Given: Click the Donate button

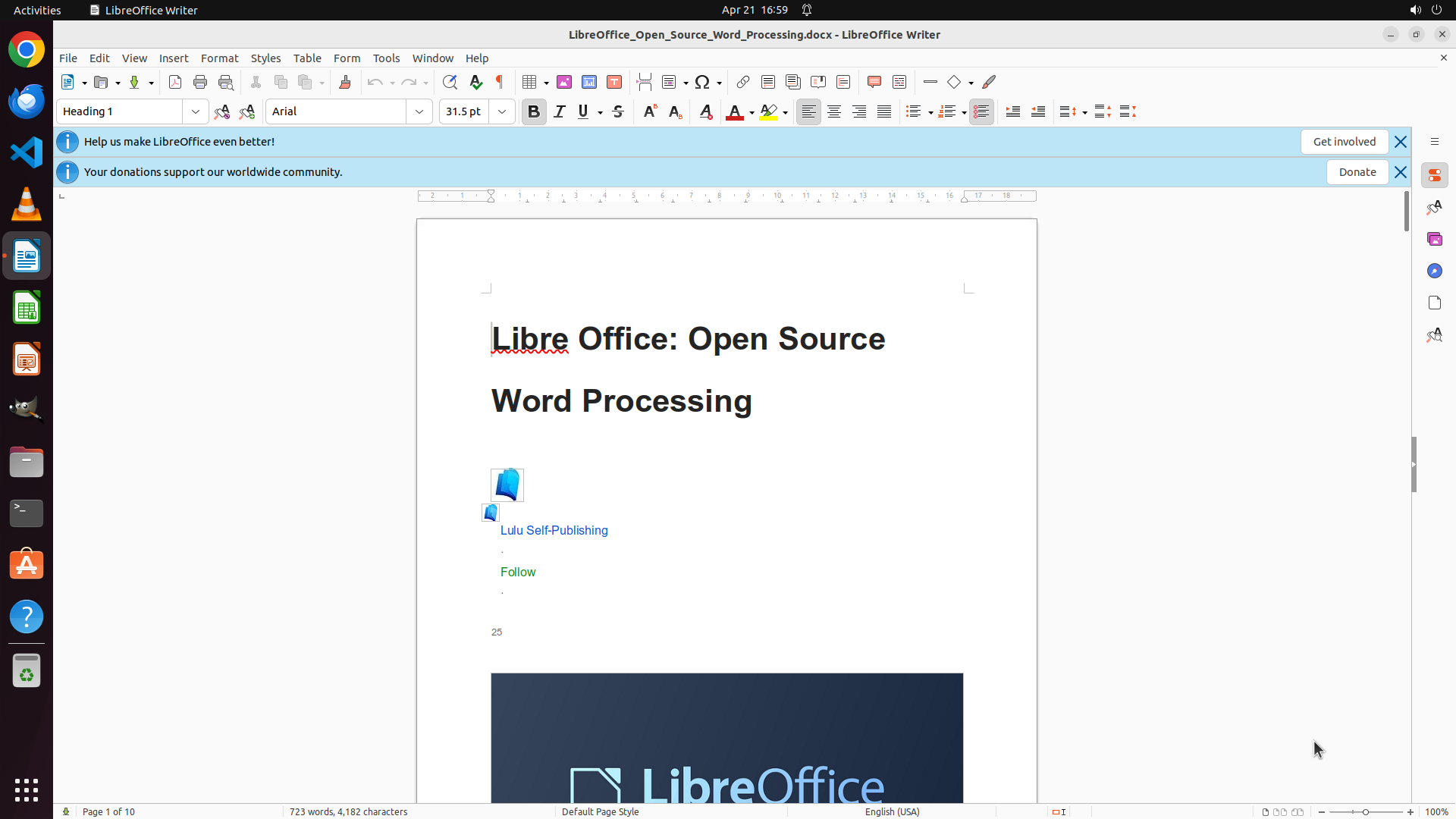Looking at the screenshot, I should [x=1357, y=172].
